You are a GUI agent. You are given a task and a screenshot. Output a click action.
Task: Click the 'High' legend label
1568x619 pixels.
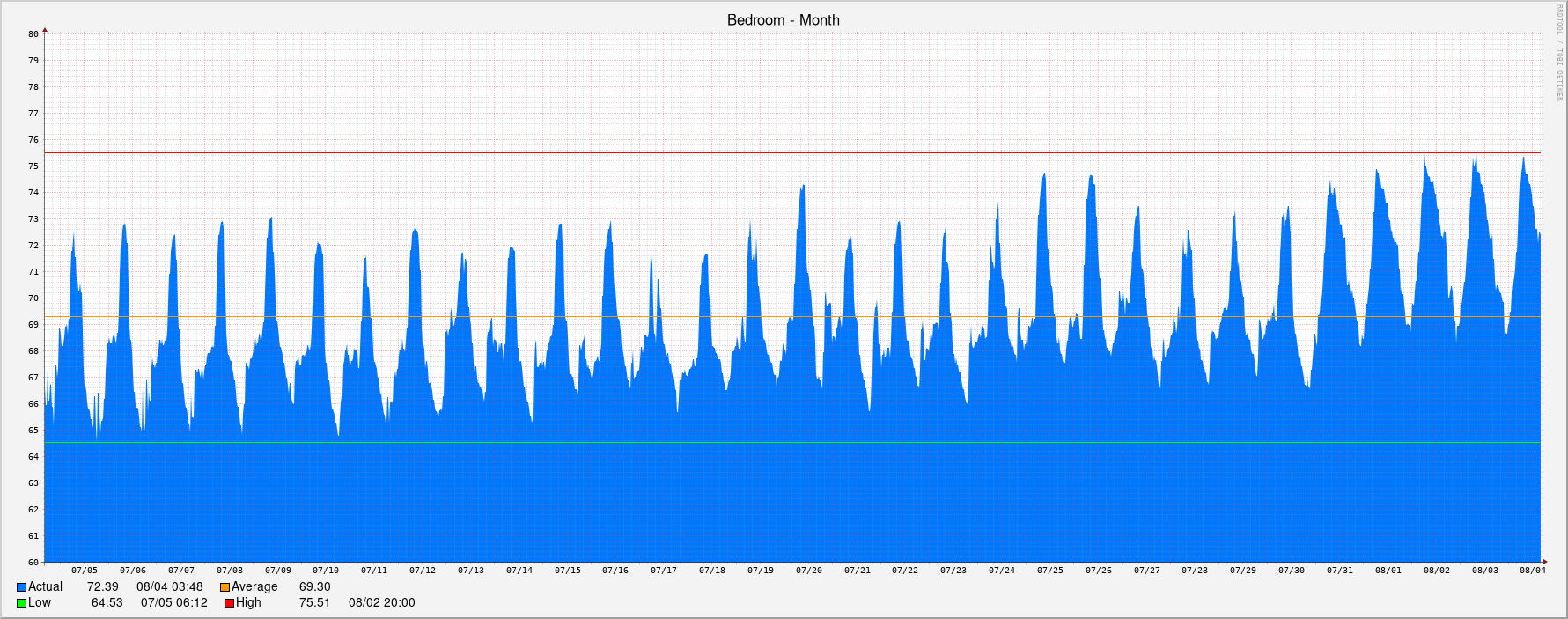(x=248, y=602)
